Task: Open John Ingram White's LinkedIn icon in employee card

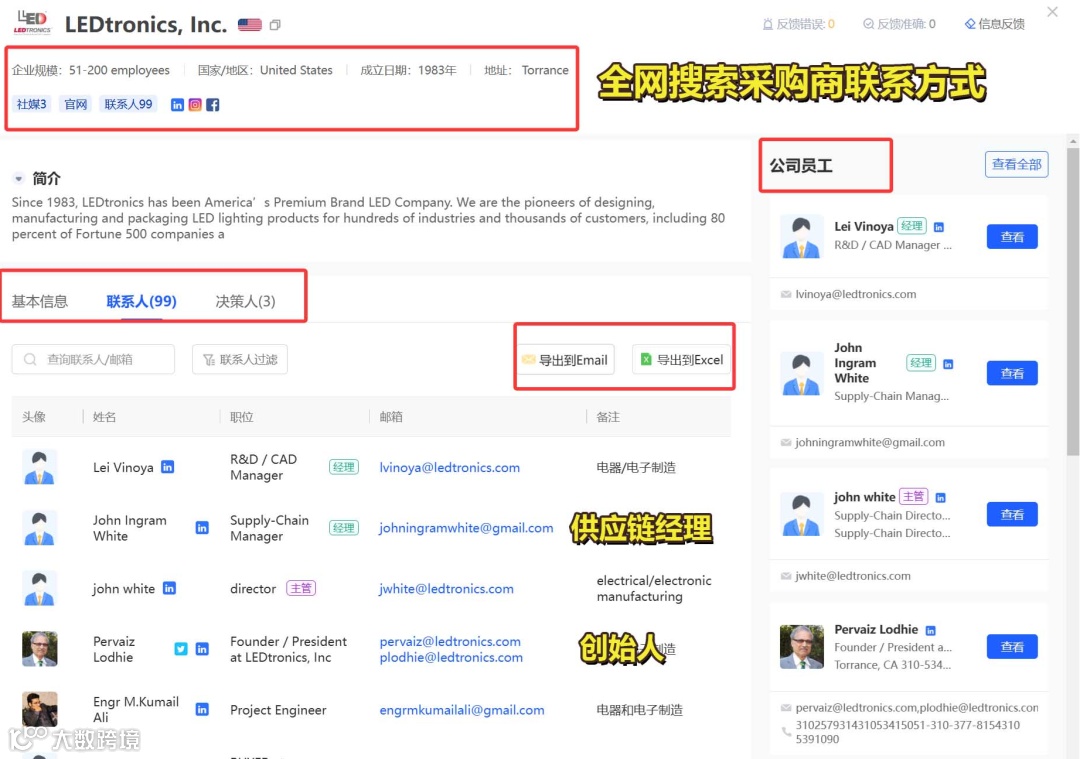Action: tap(948, 364)
